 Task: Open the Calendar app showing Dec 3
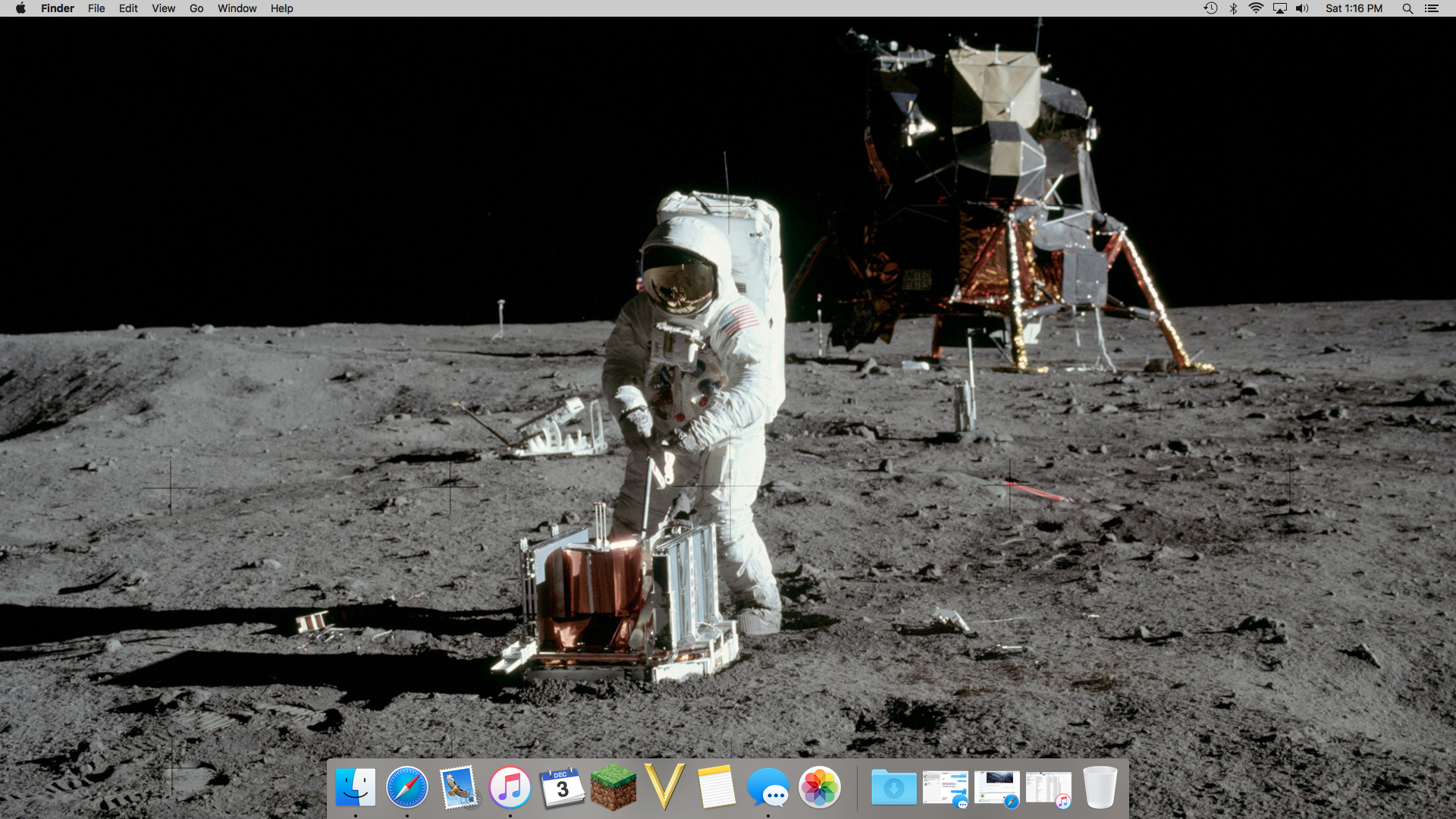(562, 787)
